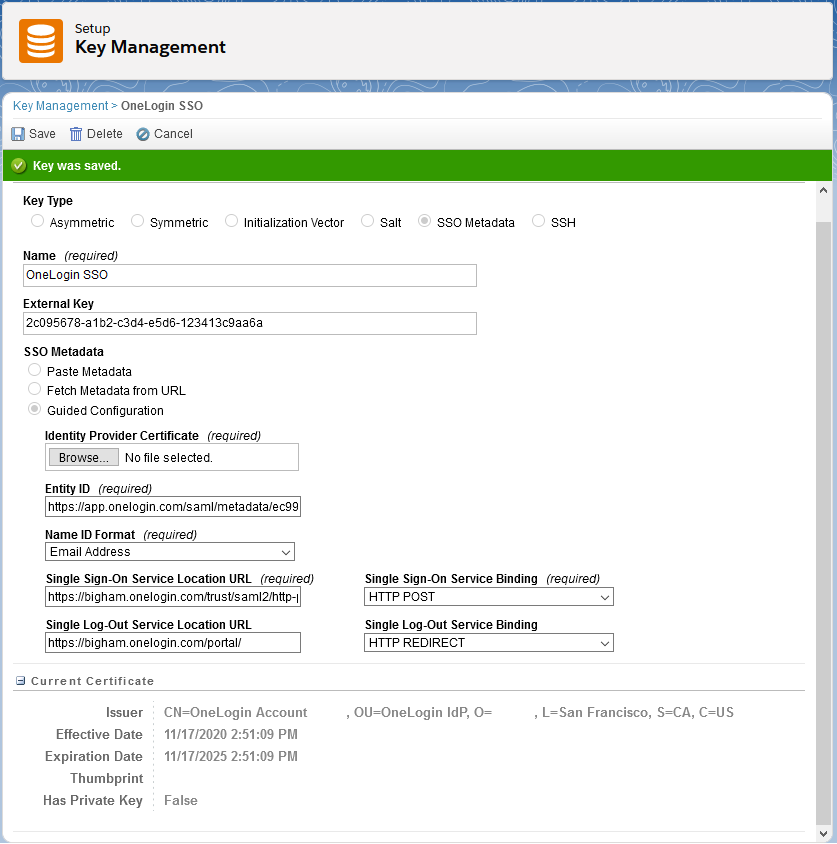Viewport: 837px width, 844px height.
Task: Click the Entity ID input field
Action: pyautogui.click(x=173, y=507)
